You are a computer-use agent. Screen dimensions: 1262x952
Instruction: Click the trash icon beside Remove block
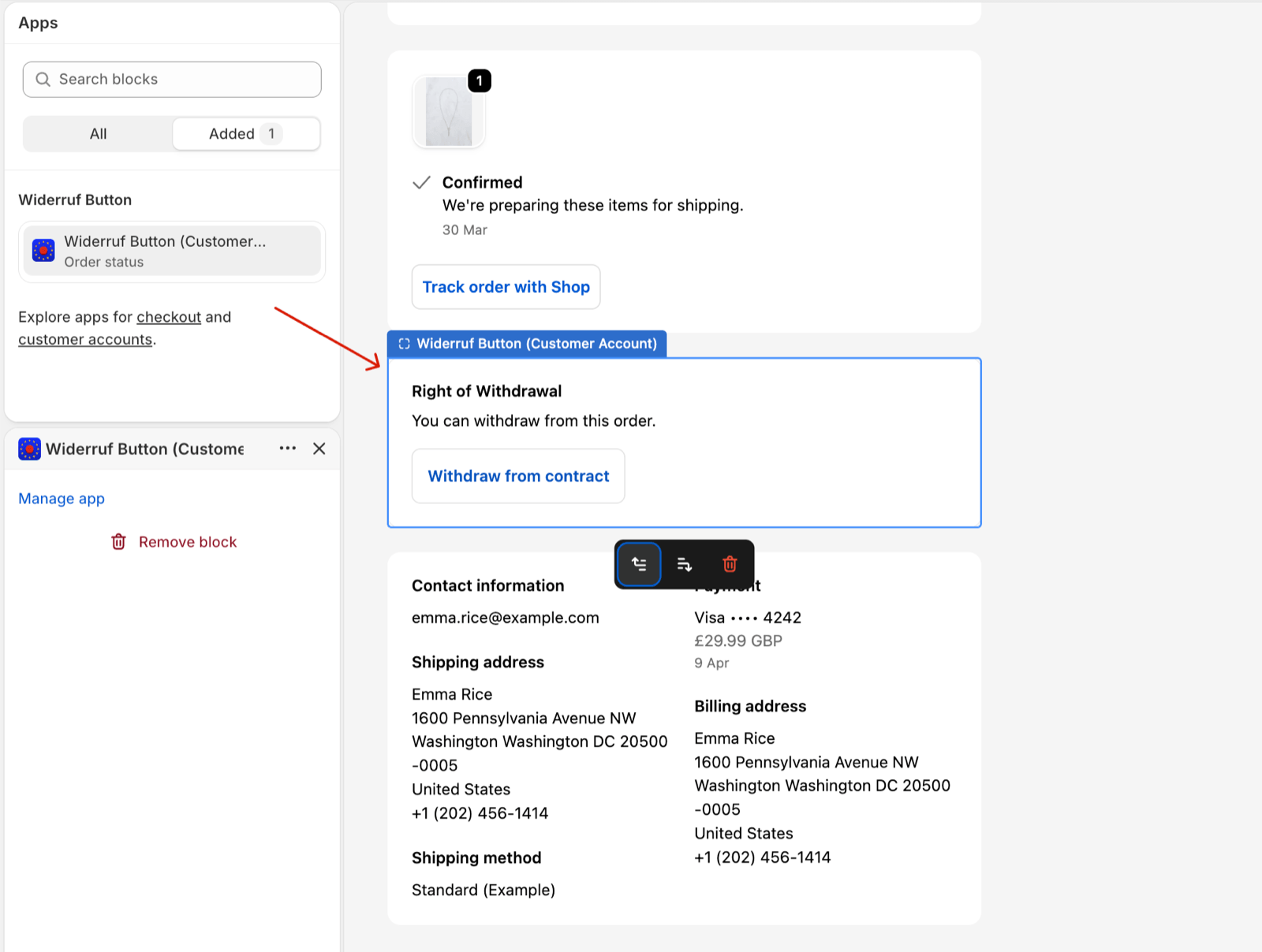[x=118, y=542]
